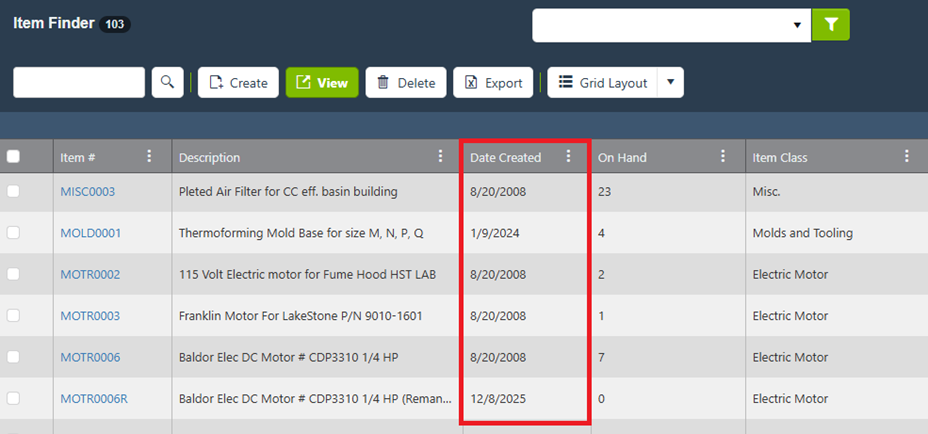The image size is (928, 434).
Task: Open the filter combo box at top
Action: coord(671,25)
